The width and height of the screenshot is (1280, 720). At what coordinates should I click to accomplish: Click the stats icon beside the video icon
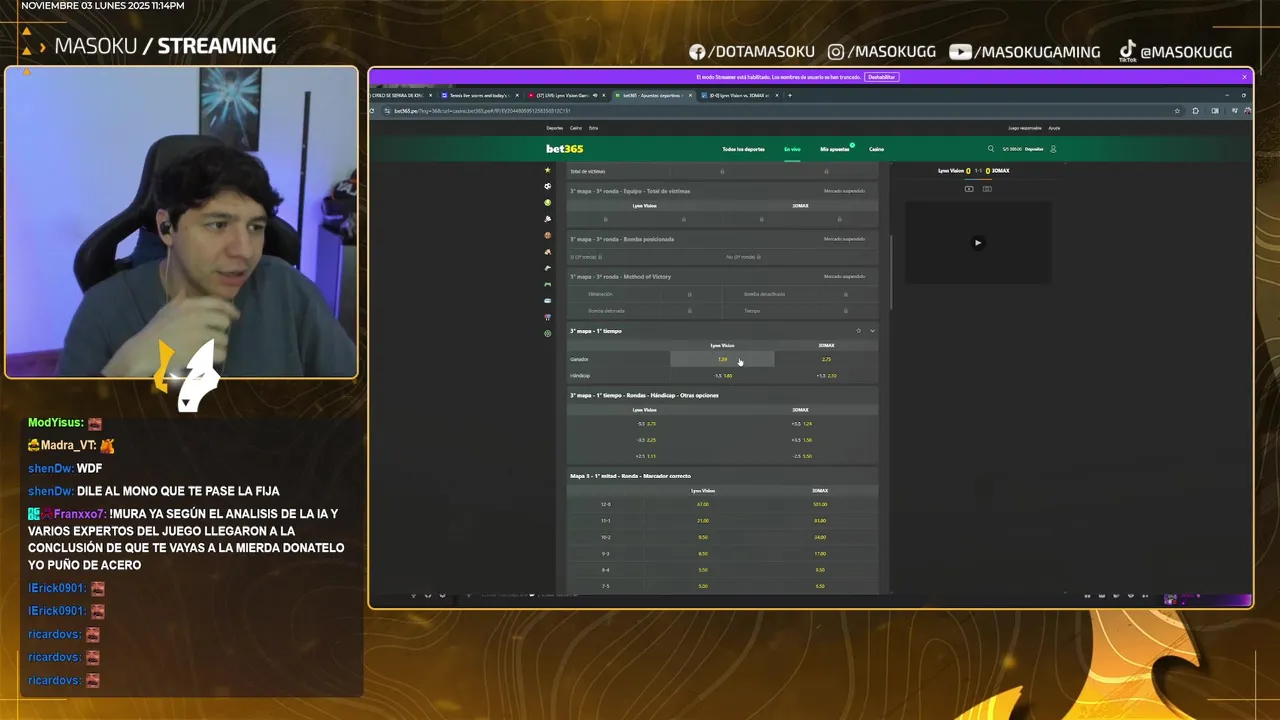(987, 189)
